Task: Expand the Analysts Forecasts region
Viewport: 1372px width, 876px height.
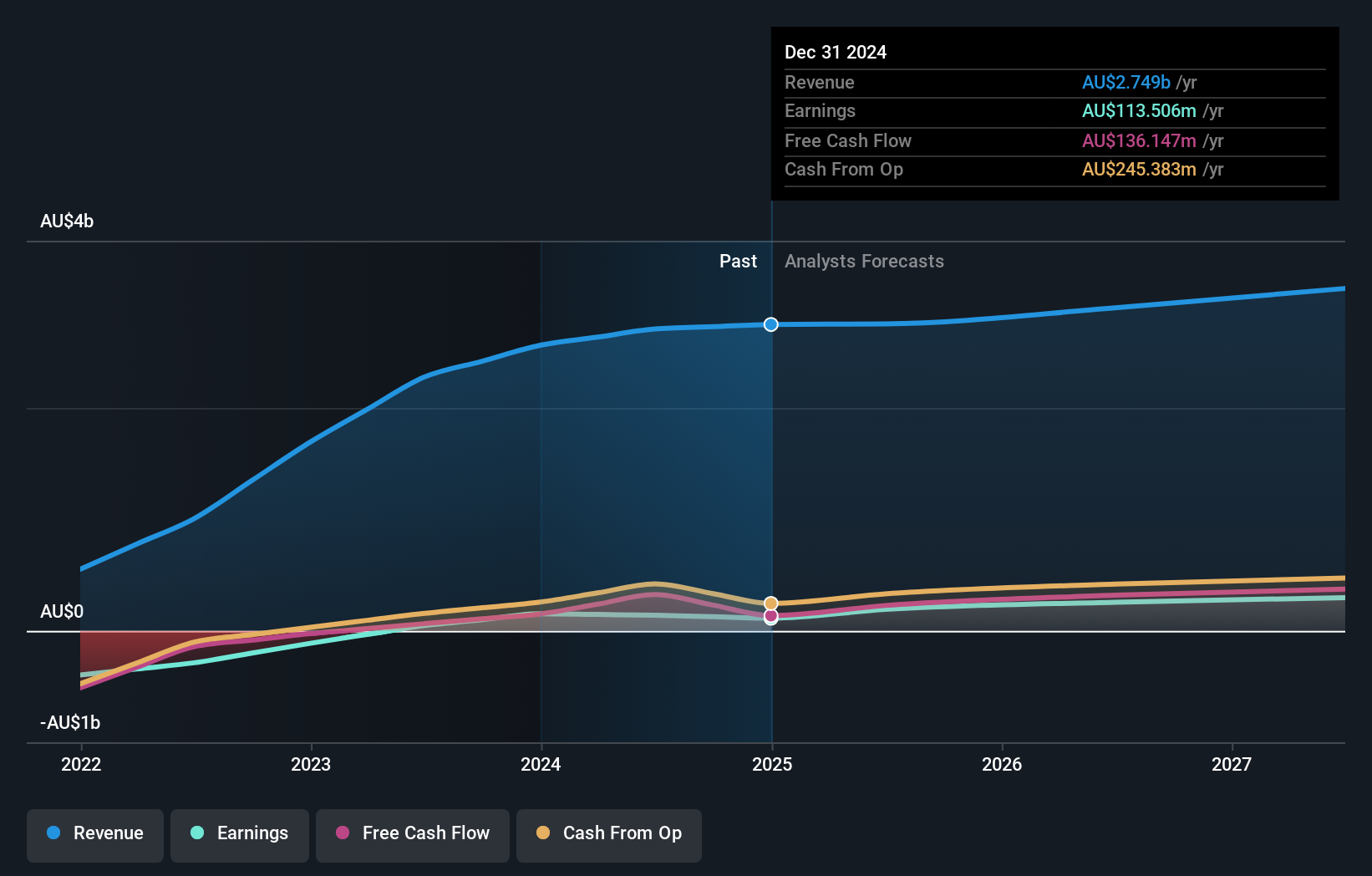Action: (864, 261)
